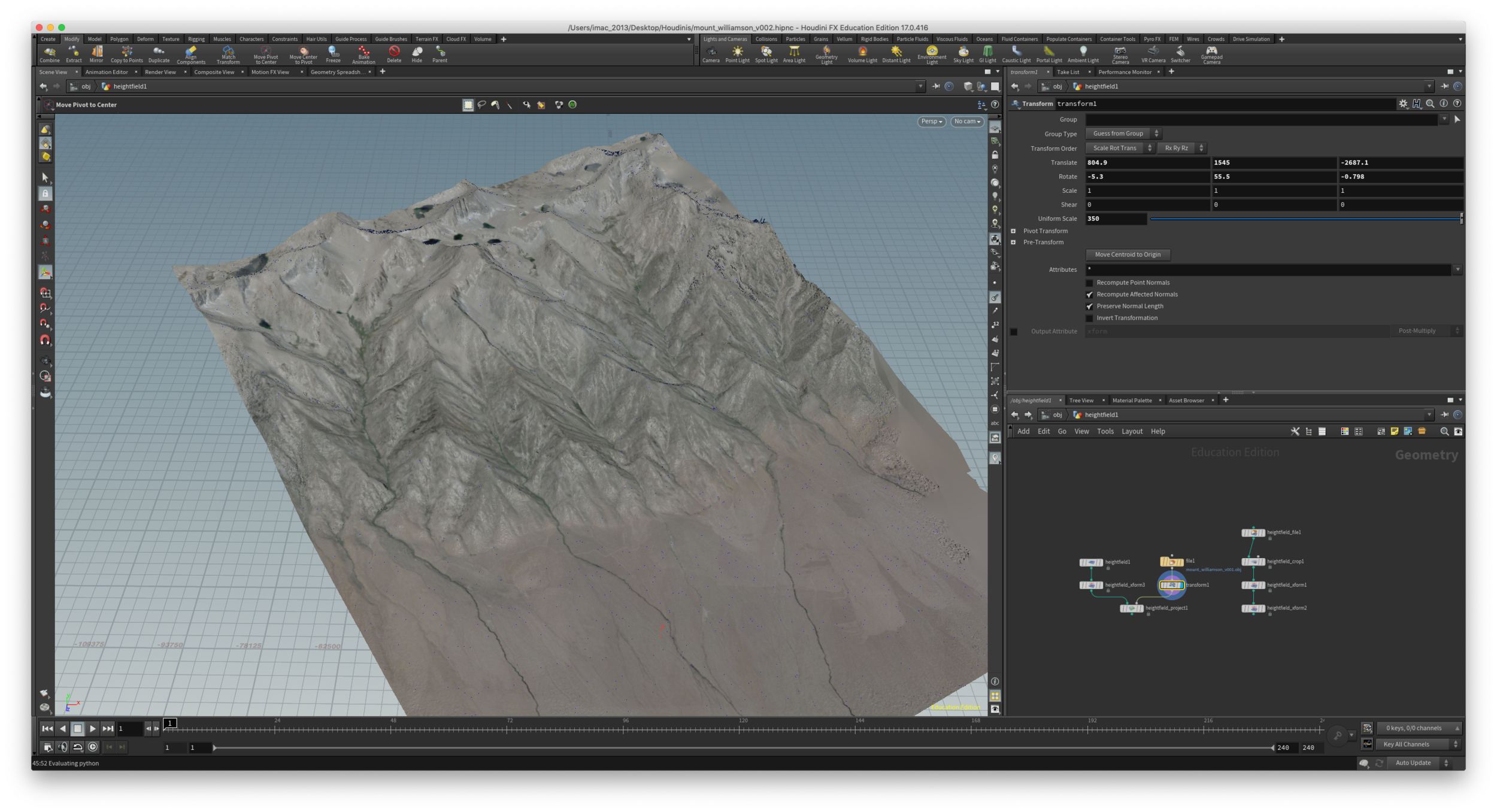
Task: Open the Persp viewport menu
Action: [x=931, y=122]
